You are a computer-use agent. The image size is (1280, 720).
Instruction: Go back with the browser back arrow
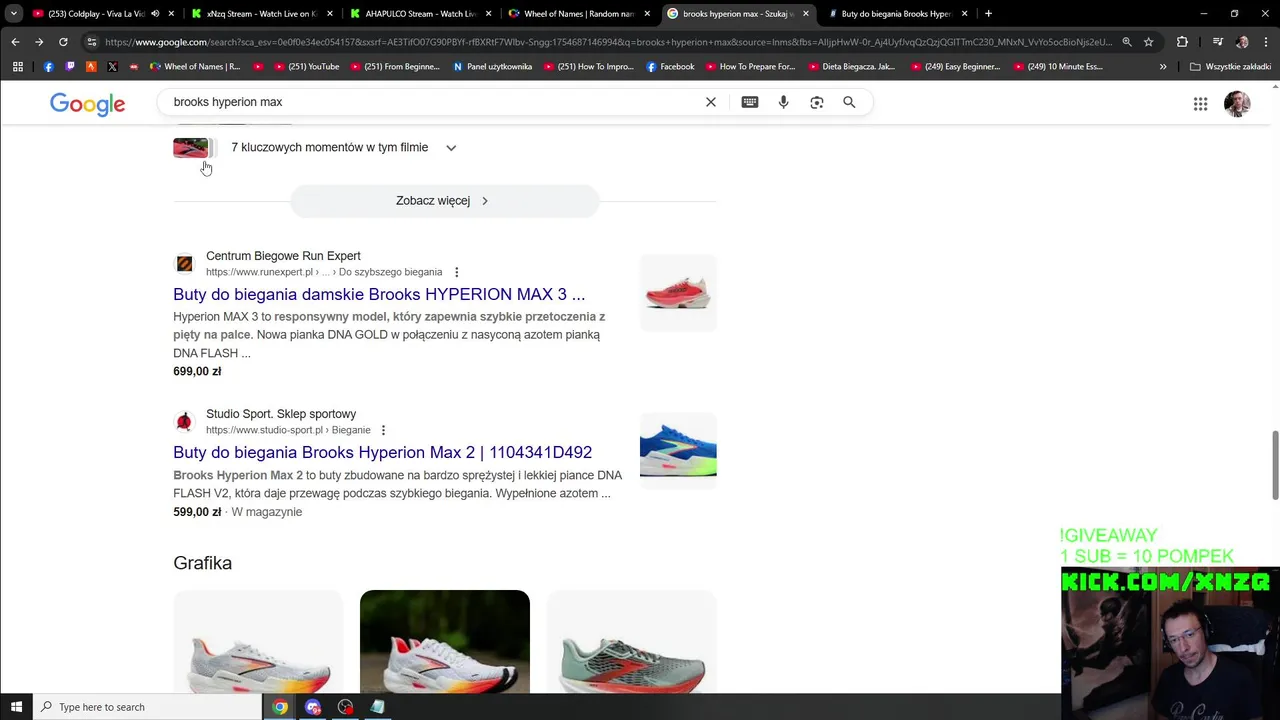point(15,42)
